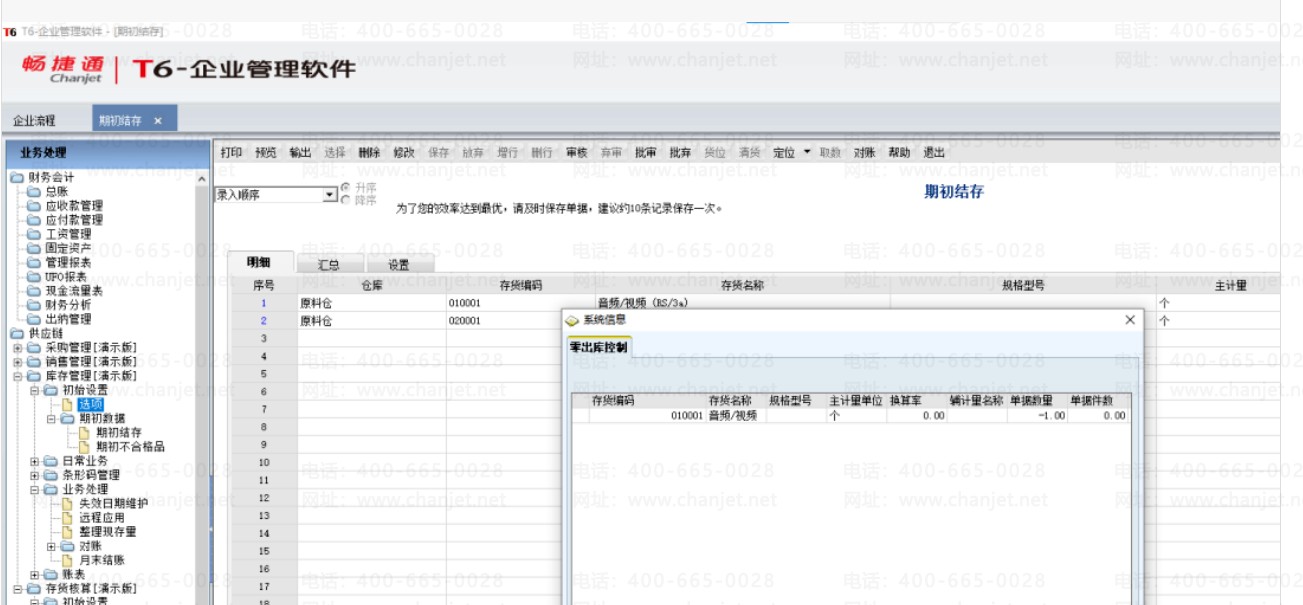The height and width of the screenshot is (605, 1303).
Task: Open 定位 dropdown arrow in toolbar
Action: pyautogui.click(x=807, y=153)
